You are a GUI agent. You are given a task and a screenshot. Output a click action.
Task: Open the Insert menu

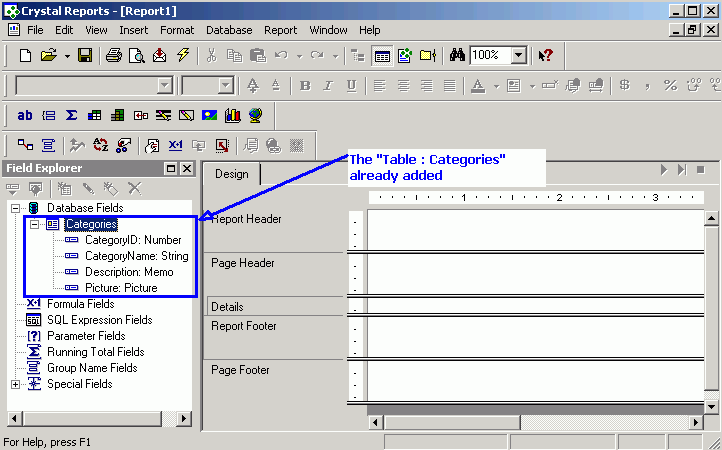click(x=134, y=30)
